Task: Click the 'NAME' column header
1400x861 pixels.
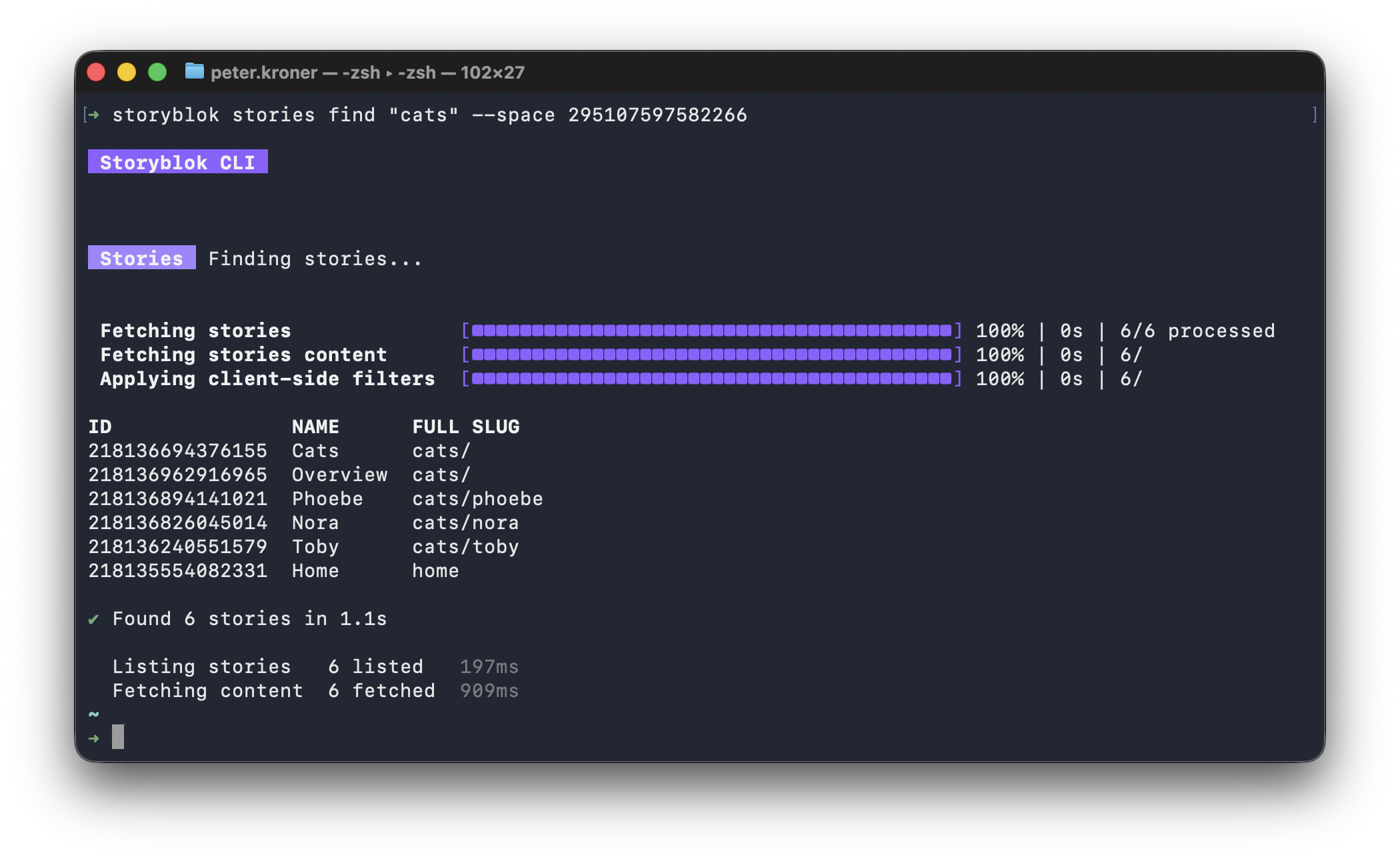Action: coord(315,427)
